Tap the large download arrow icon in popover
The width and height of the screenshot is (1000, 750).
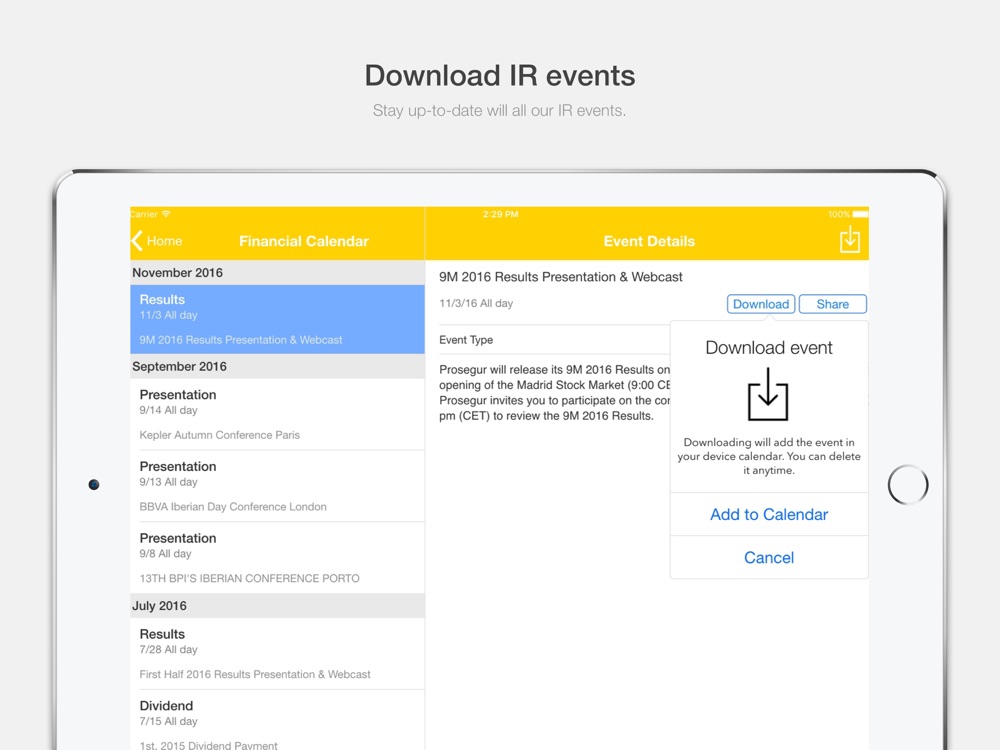tap(768, 394)
